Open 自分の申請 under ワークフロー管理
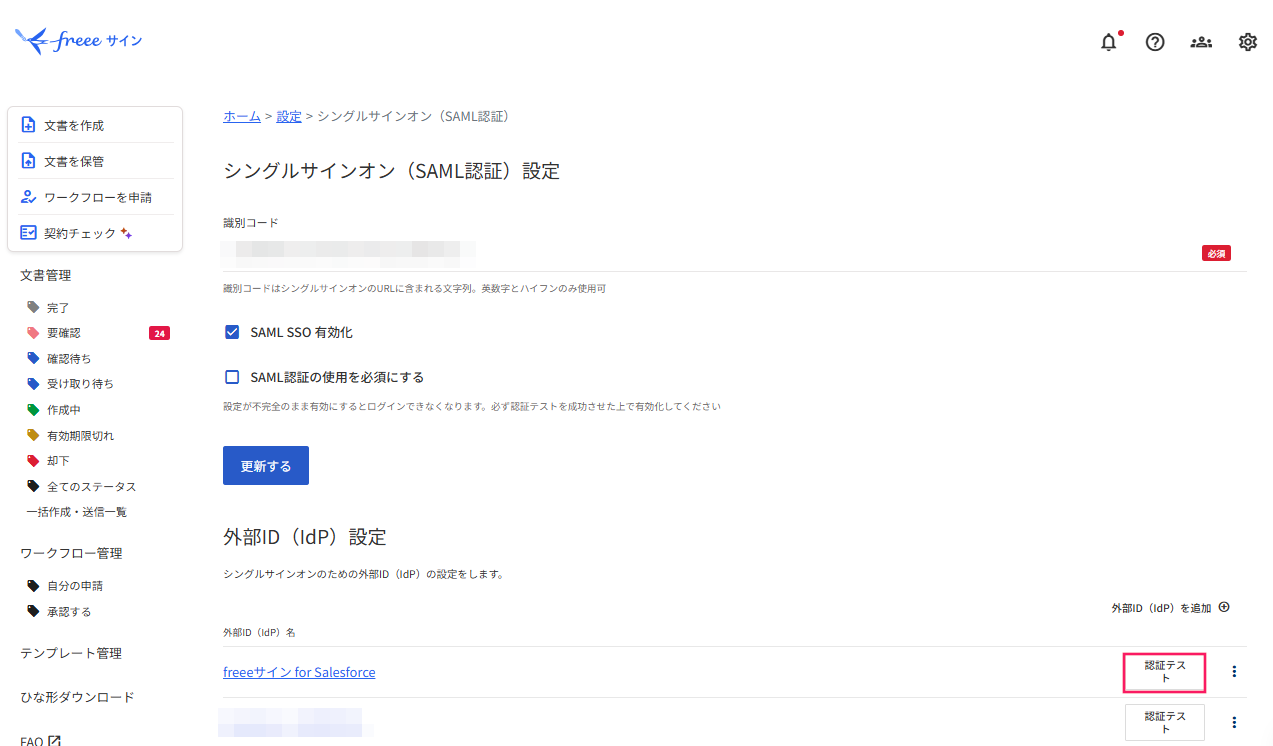The width and height of the screenshot is (1273, 746). pyautogui.click(x=75, y=586)
